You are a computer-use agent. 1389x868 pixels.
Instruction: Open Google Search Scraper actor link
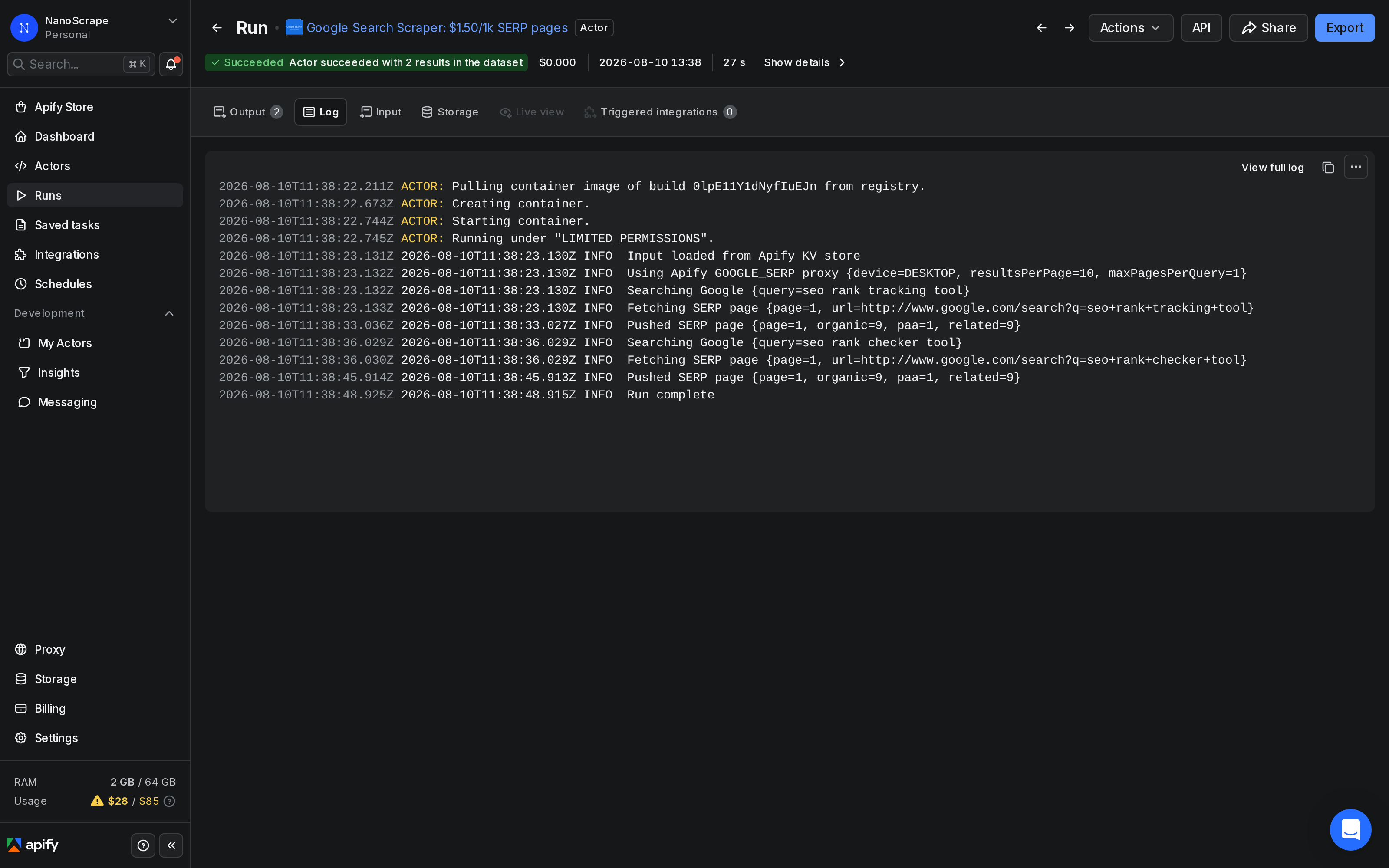click(x=437, y=27)
